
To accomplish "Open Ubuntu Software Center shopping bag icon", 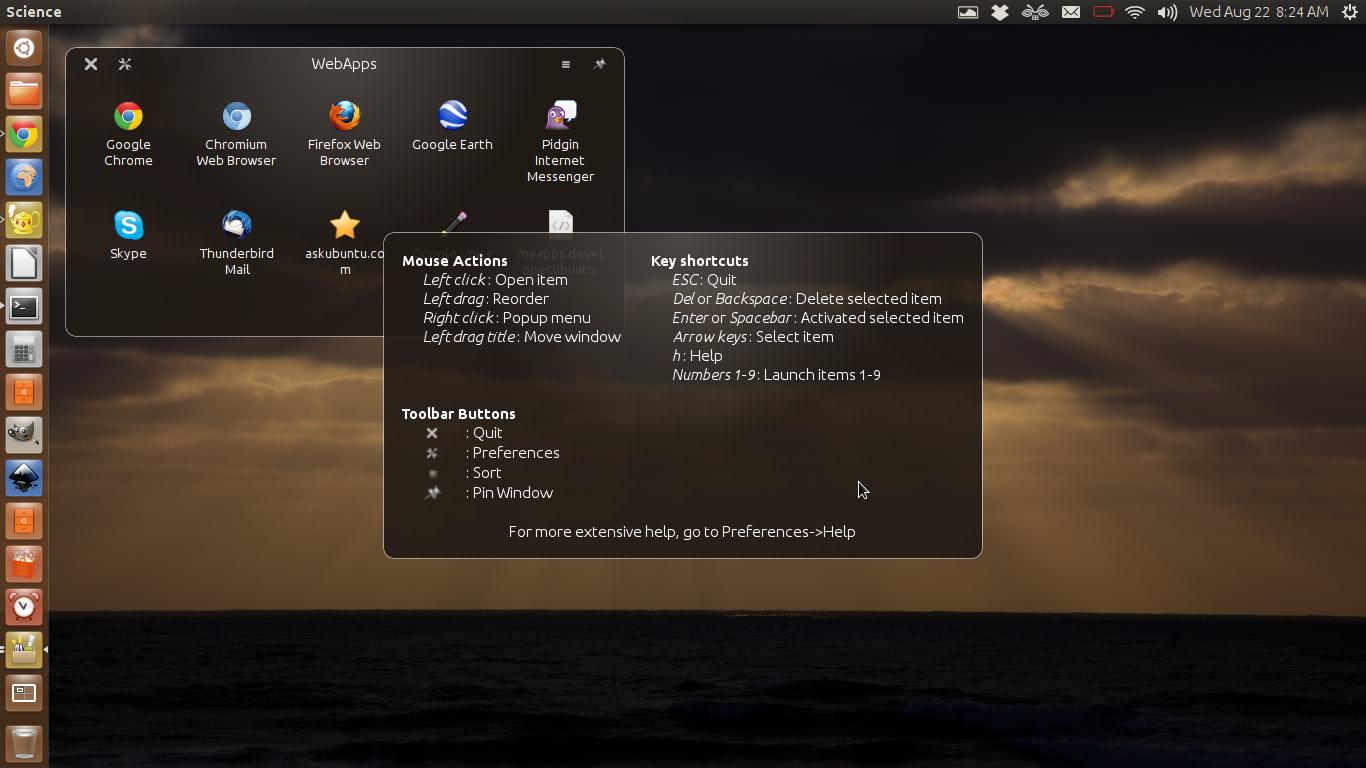I will [25, 564].
